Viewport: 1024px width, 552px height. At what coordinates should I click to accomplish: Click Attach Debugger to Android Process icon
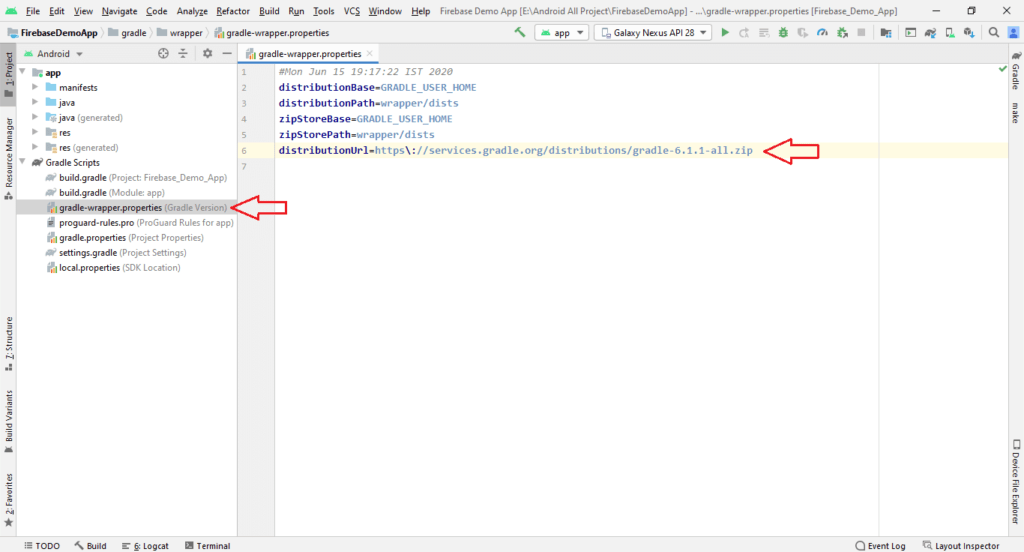pyautogui.click(x=842, y=32)
